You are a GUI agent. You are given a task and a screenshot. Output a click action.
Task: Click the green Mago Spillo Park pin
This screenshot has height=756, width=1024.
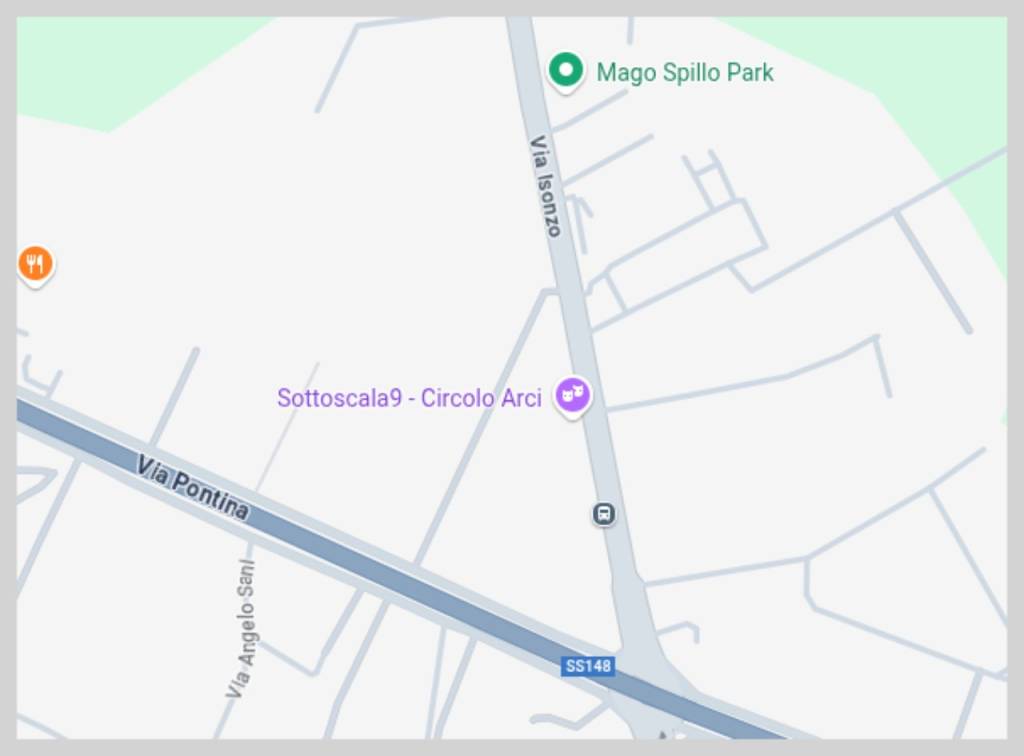(566, 71)
